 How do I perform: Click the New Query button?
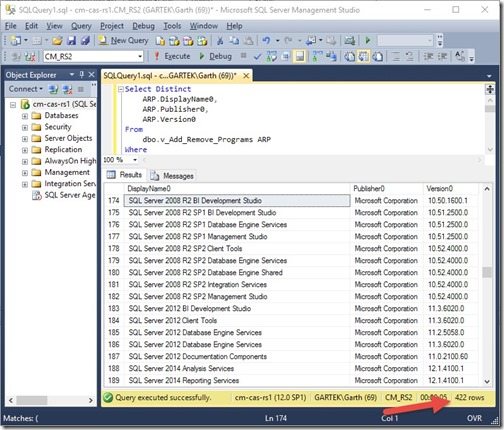point(123,41)
